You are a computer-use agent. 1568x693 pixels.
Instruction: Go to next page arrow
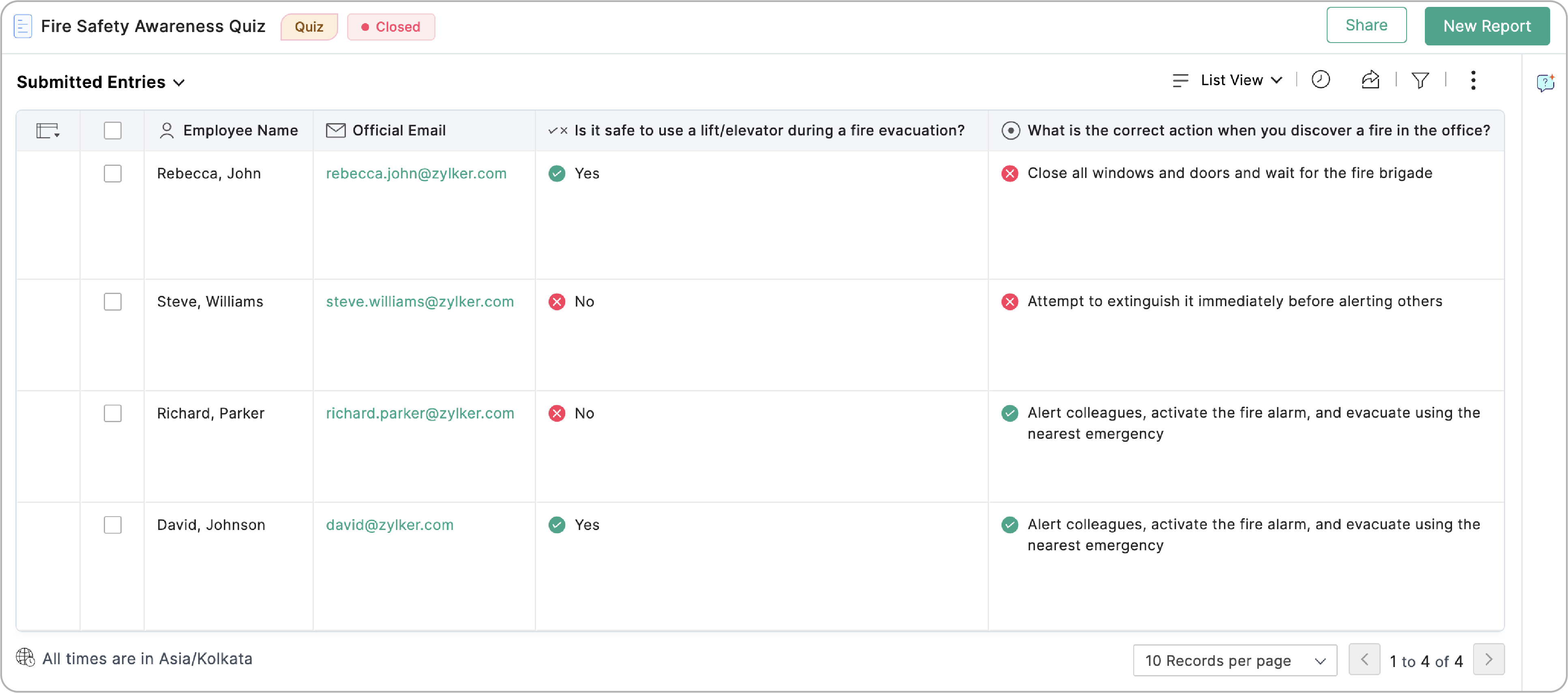pos(1488,659)
